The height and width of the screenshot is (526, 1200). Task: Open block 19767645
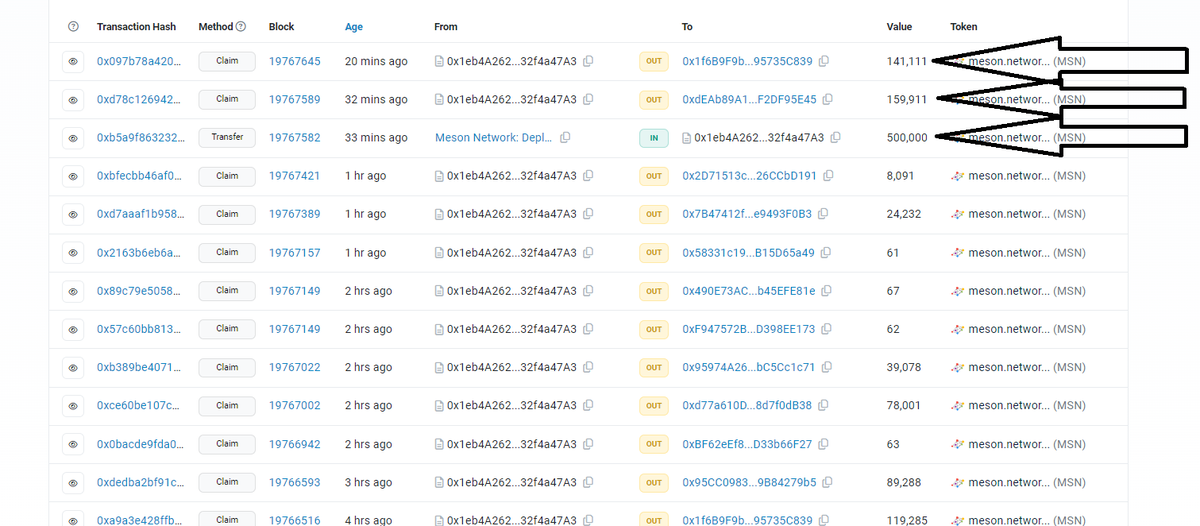(295, 61)
